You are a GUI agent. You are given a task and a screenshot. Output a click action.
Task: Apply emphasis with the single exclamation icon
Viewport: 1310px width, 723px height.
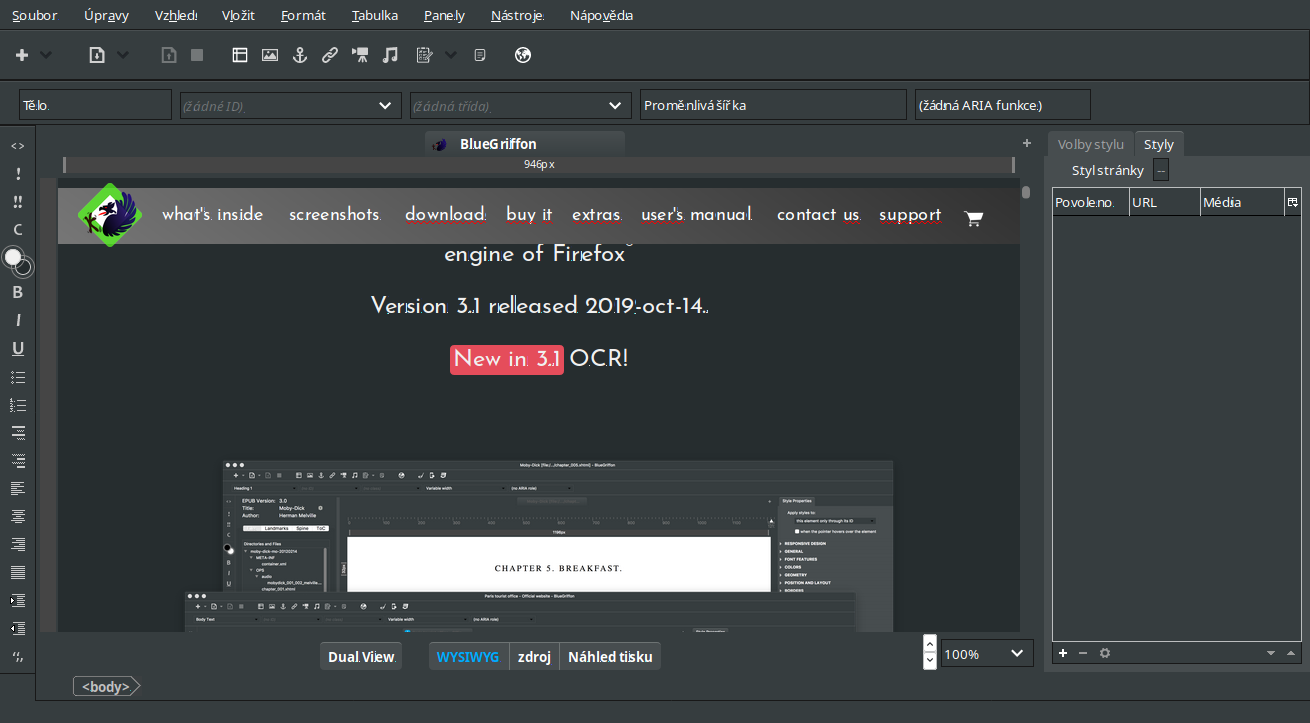click(18, 174)
